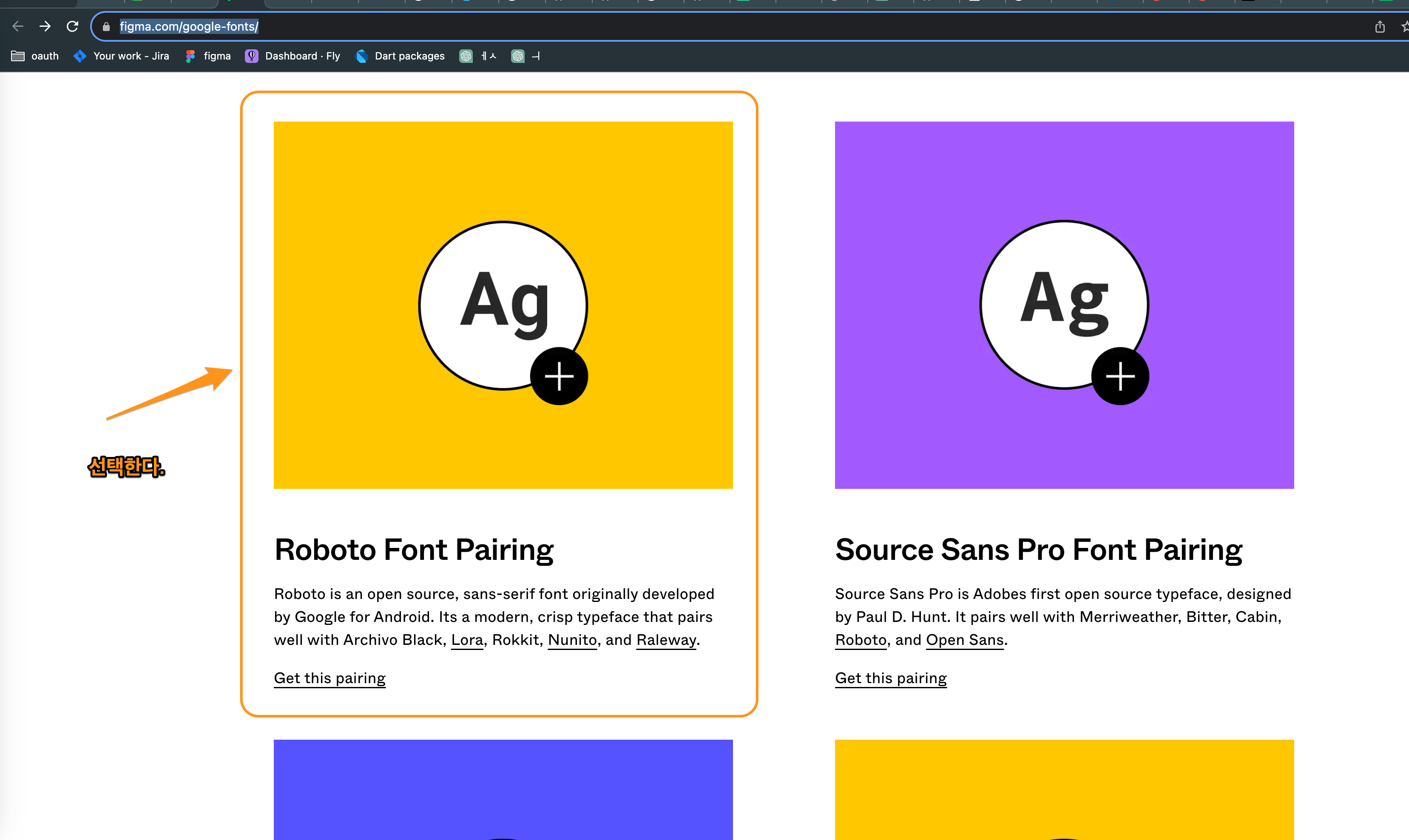Viewport: 1409px width, 840px height.
Task: Click the plus icon on the Roboto card
Action: pyautogui.click(x=559, y=376)
